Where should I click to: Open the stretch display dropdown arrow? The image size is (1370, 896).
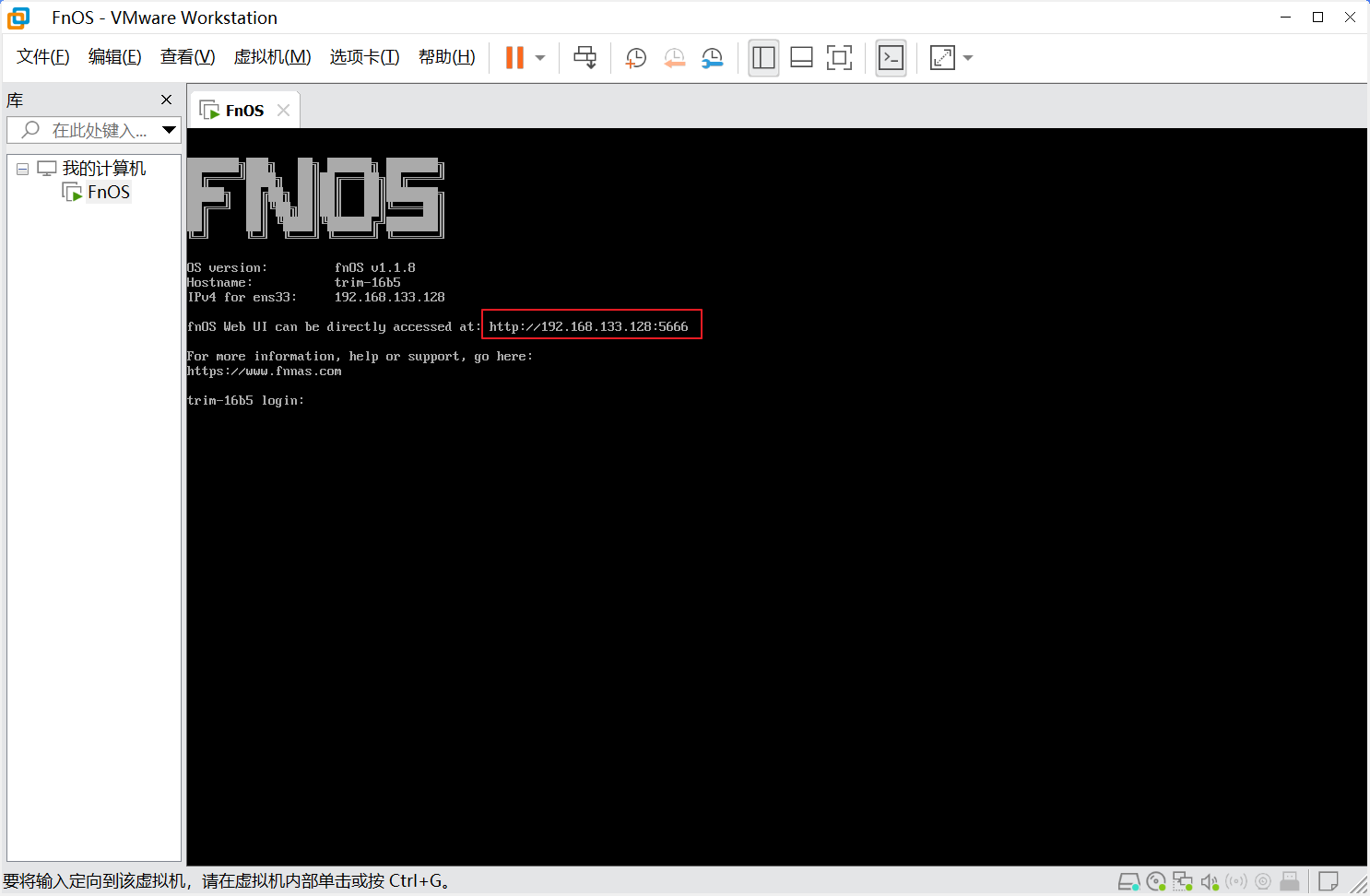click(968, 58)
